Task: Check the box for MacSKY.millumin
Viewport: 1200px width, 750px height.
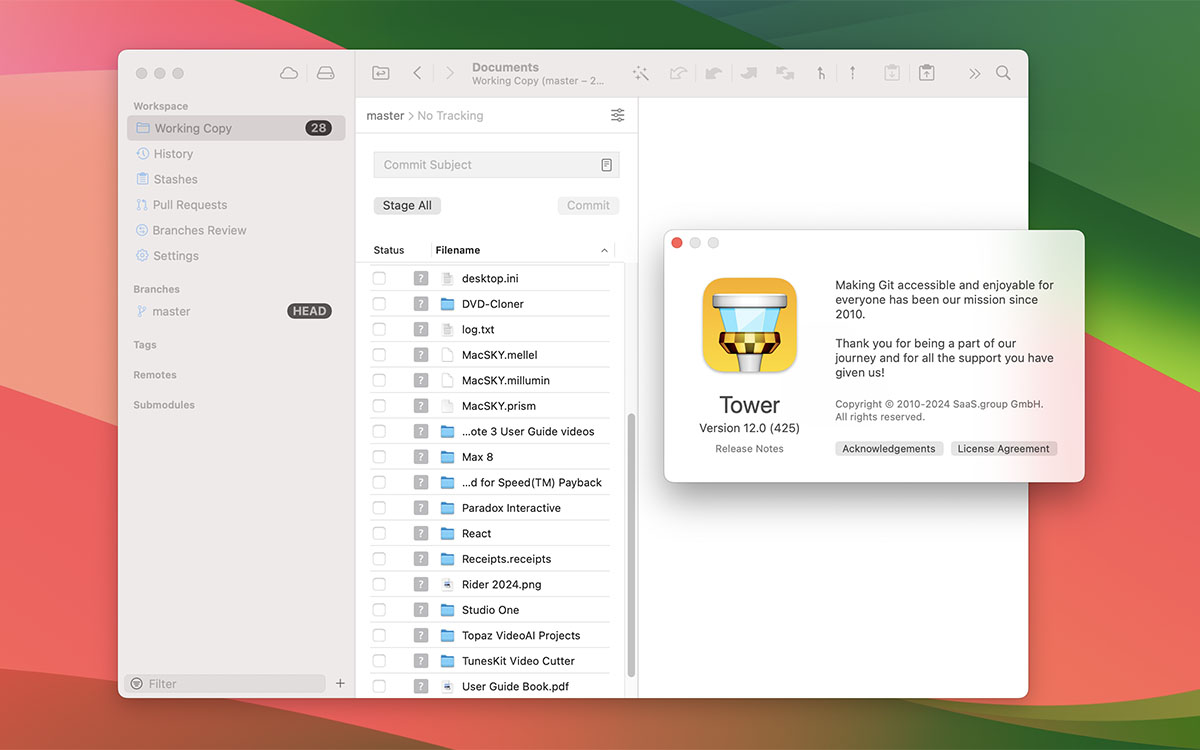Action: click(379, 380)
